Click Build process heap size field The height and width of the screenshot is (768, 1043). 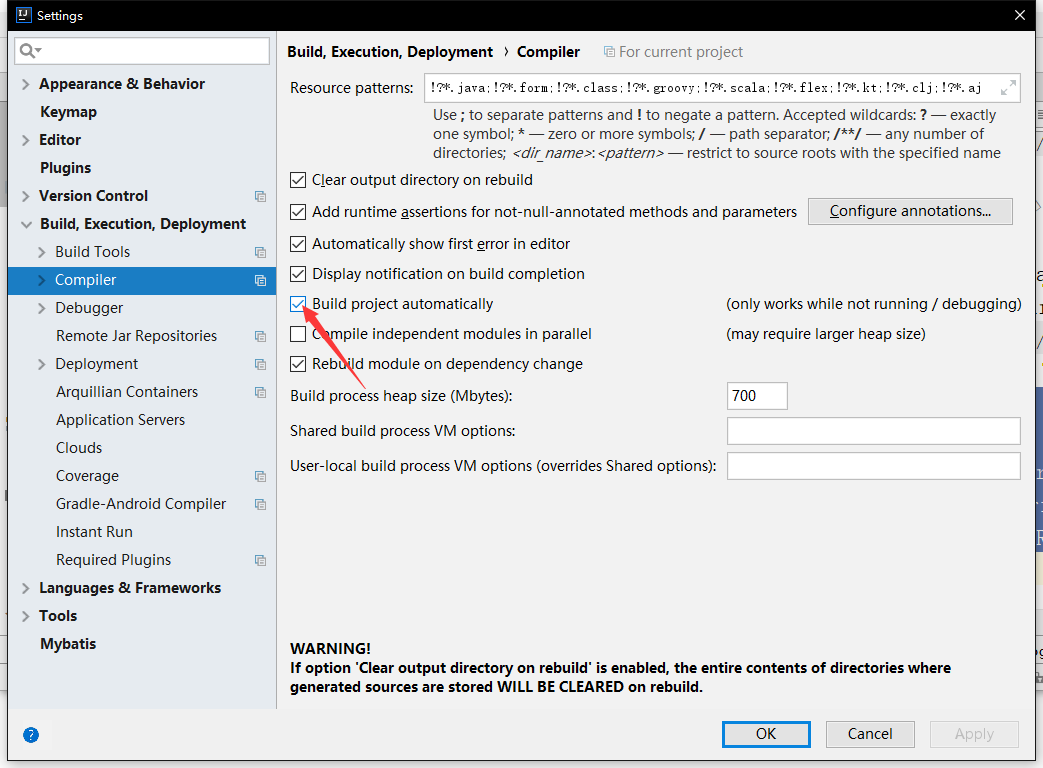pos(757,396)
